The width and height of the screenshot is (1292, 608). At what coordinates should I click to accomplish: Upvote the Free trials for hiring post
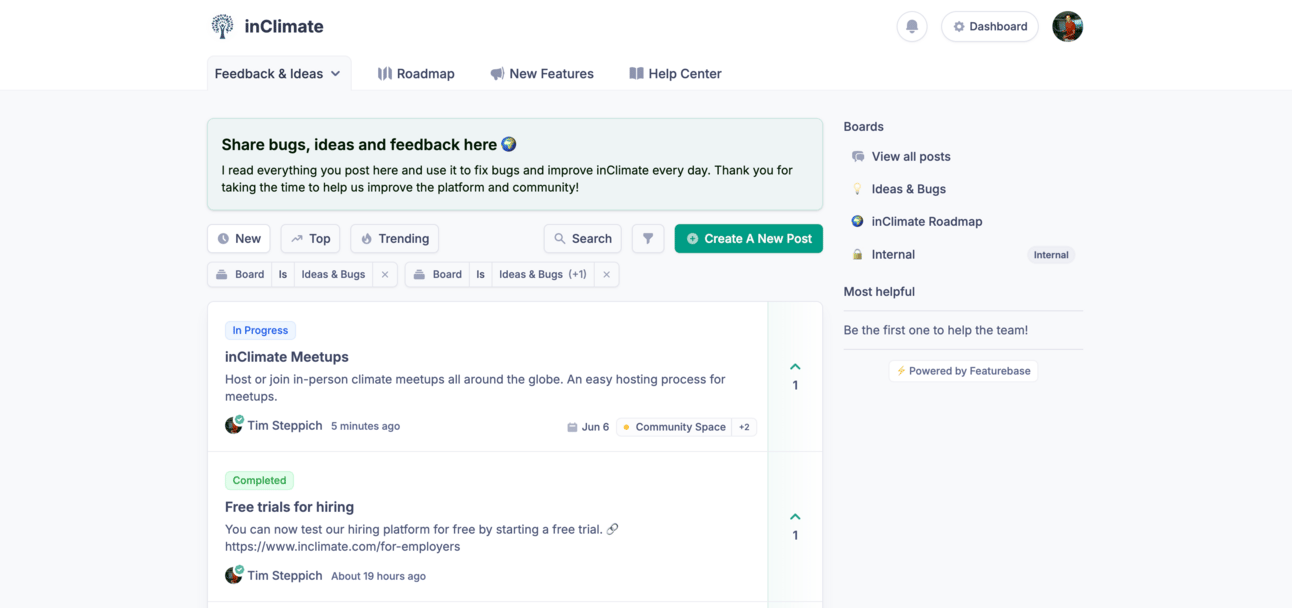(795, 526)
